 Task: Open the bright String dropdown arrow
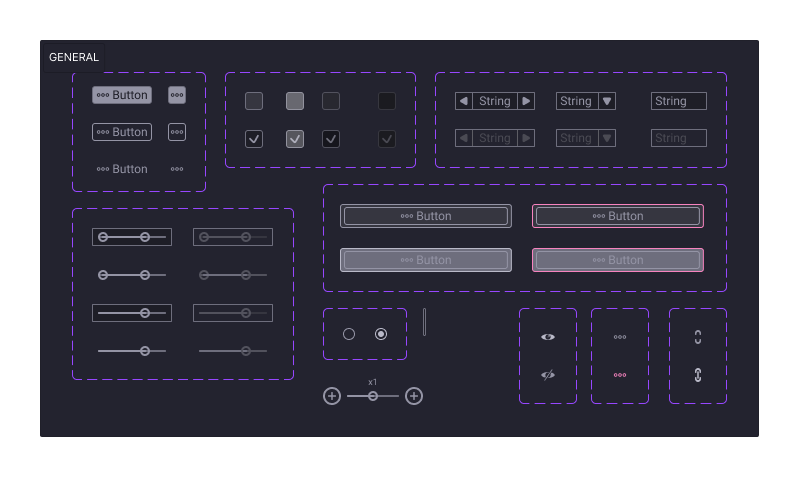tap(607, 101)
